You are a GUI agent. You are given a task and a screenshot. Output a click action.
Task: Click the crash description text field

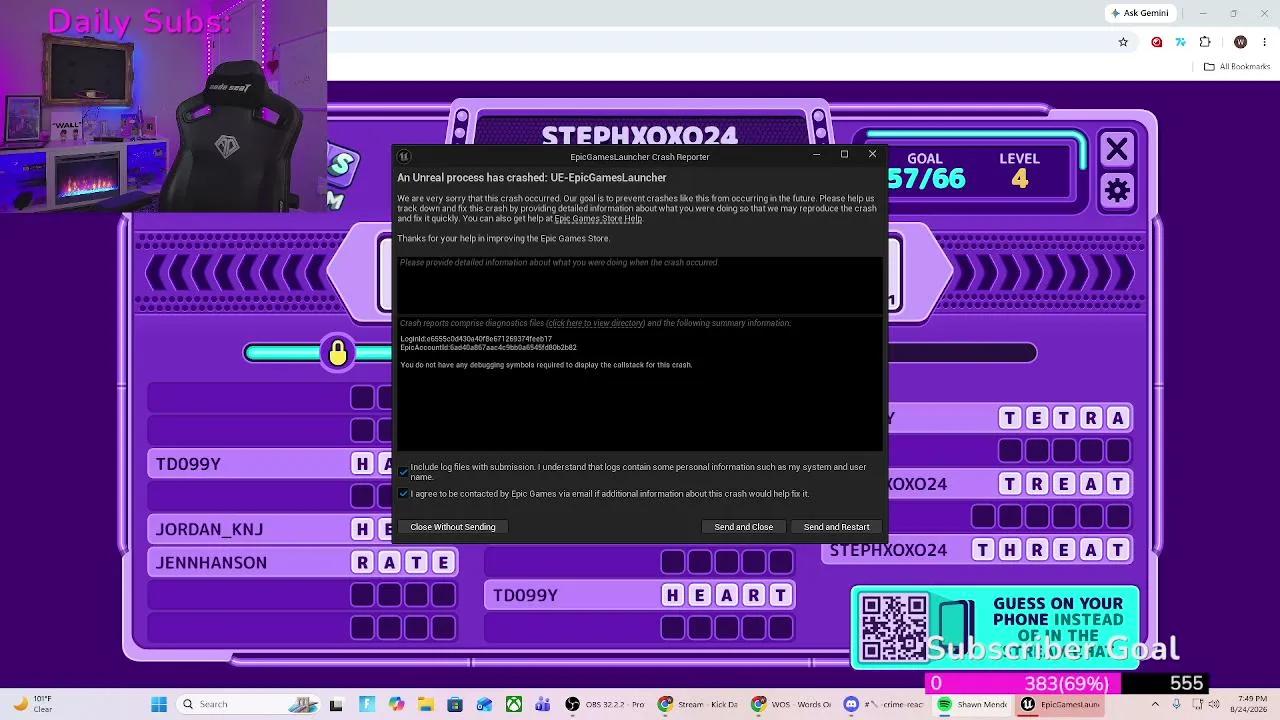coord(640,285)
